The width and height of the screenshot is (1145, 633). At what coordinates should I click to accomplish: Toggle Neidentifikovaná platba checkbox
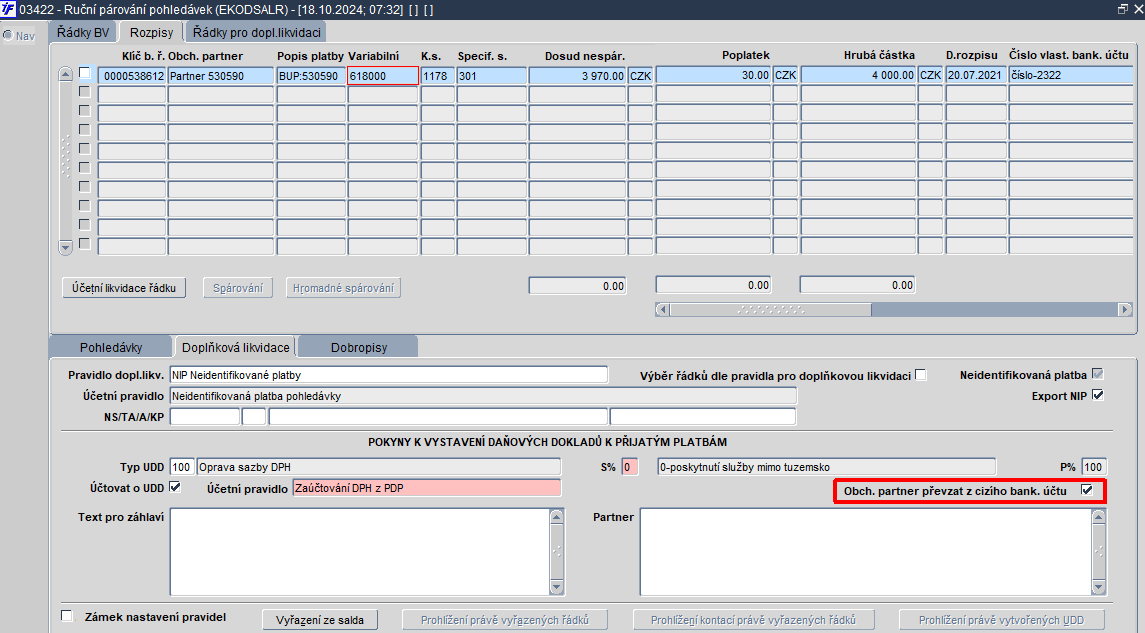point(1098,374)
